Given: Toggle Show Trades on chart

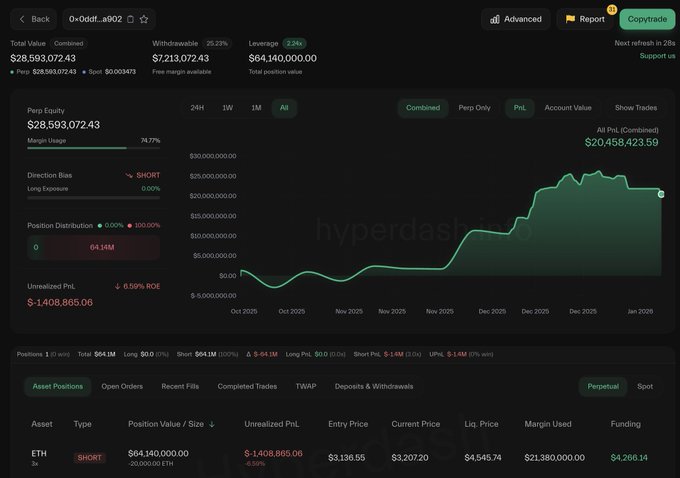Looking at the screenshot, I should point(636,108).
